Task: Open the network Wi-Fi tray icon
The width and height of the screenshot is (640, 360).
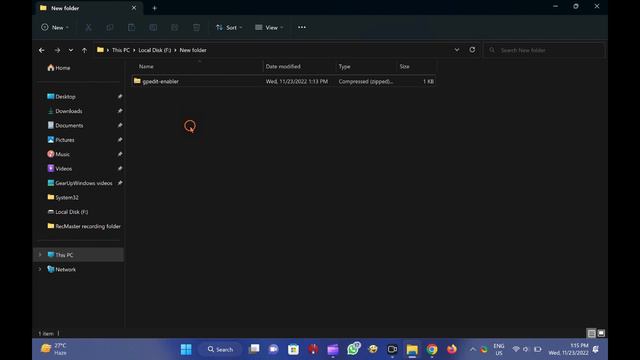Action: tap(516, 349)
